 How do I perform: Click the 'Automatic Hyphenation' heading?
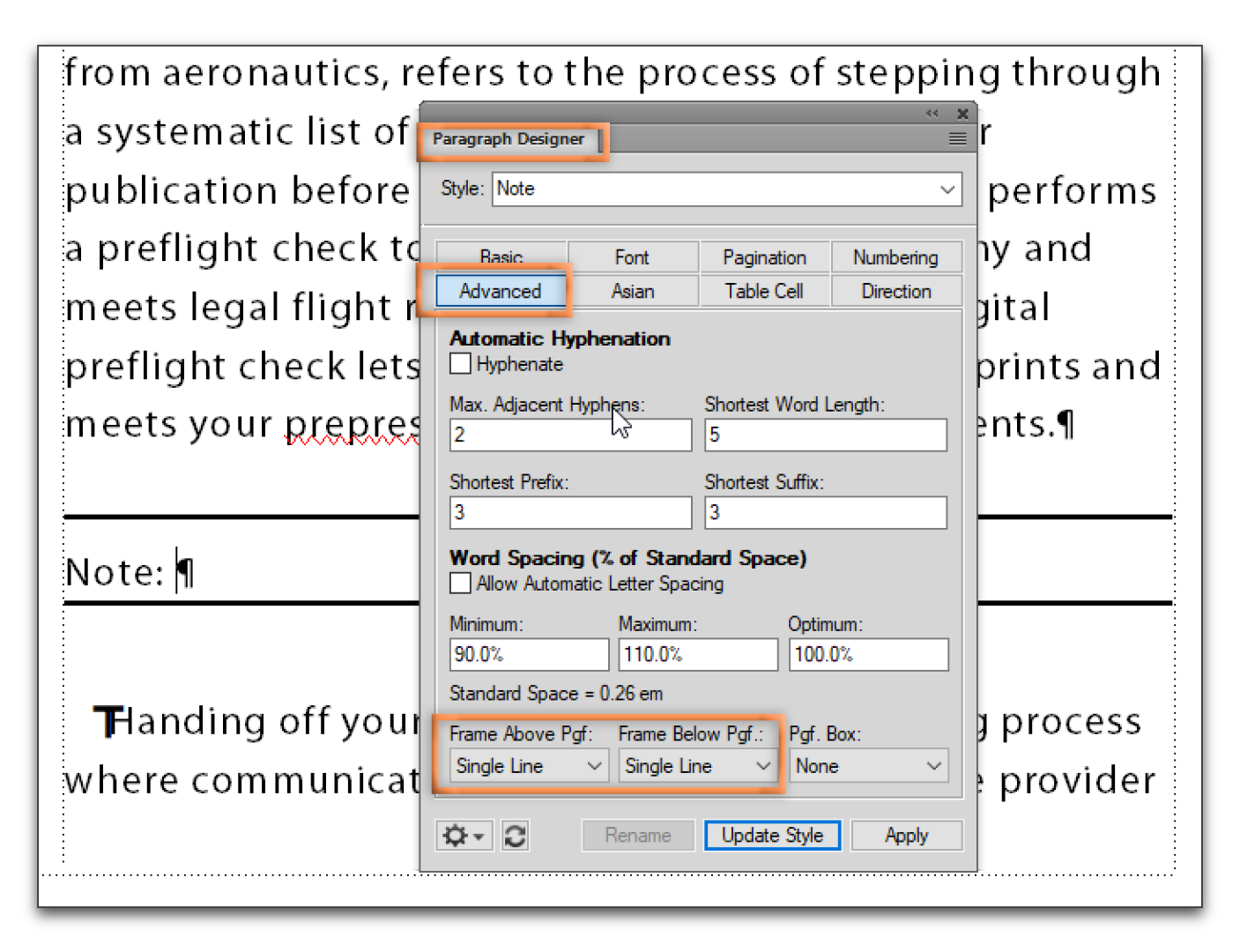[x=560, y=338]
